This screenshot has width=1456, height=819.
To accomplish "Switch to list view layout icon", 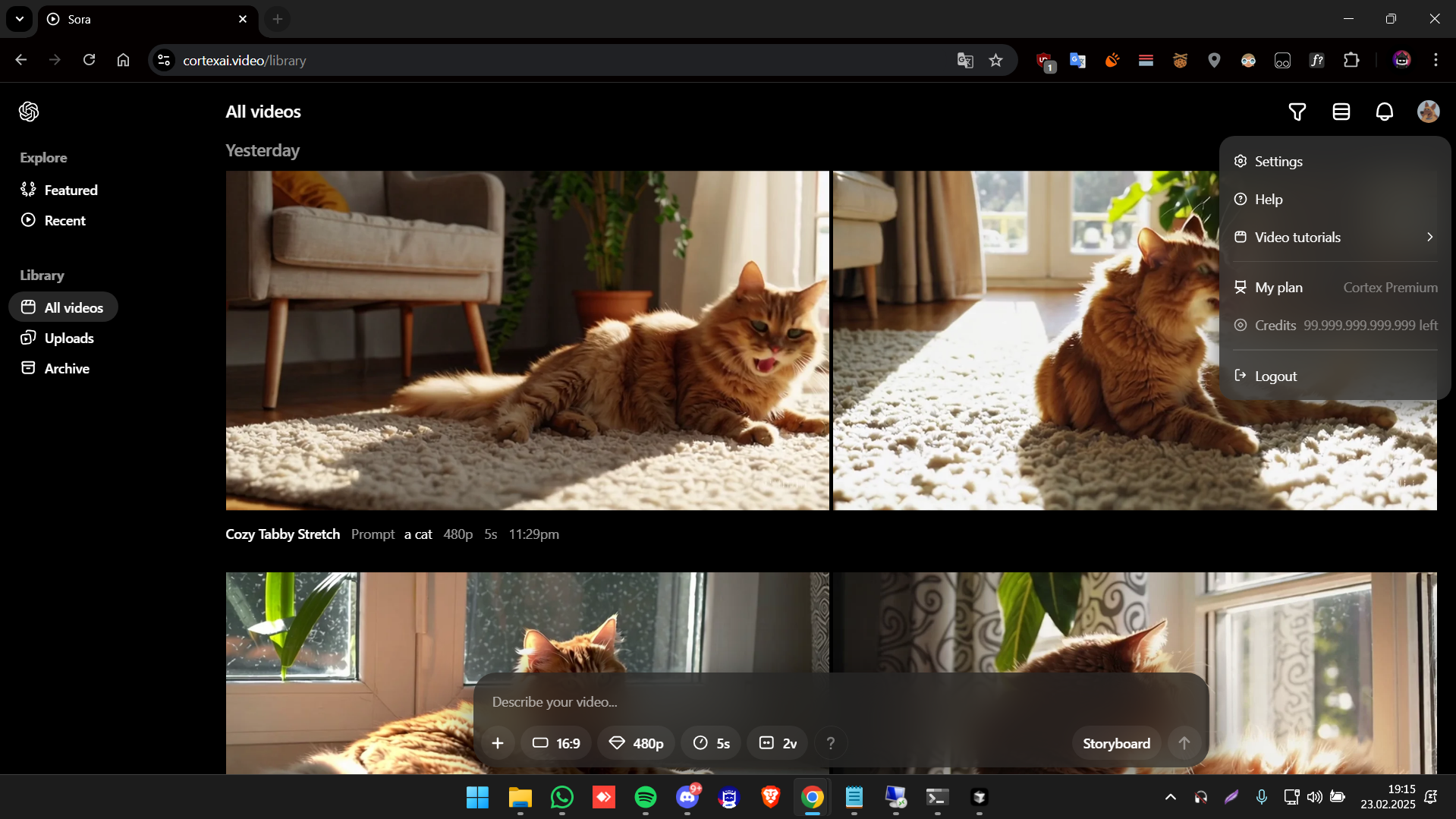I will (x=1341, y=112).
